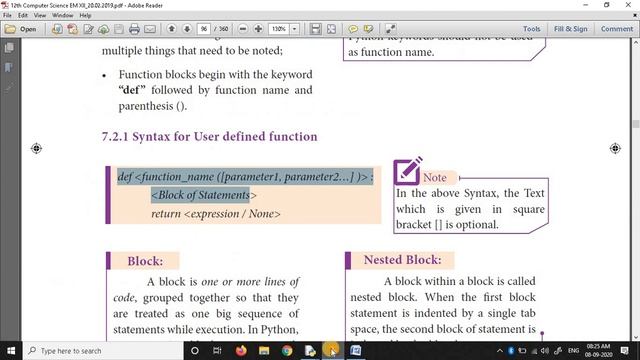Open the Edit menu
This screenshot has height=360, width=640.
(x=23, y=16)
